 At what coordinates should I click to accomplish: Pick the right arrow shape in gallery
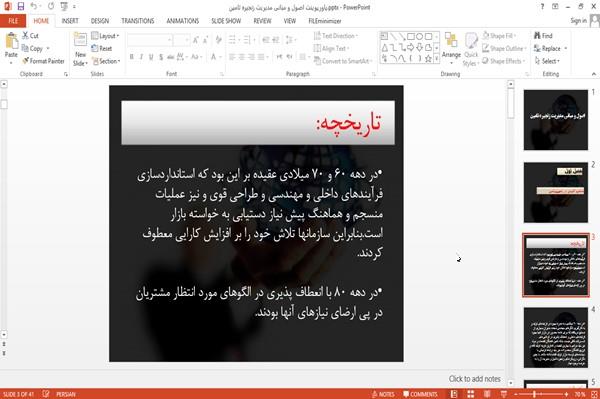(411, 47)
